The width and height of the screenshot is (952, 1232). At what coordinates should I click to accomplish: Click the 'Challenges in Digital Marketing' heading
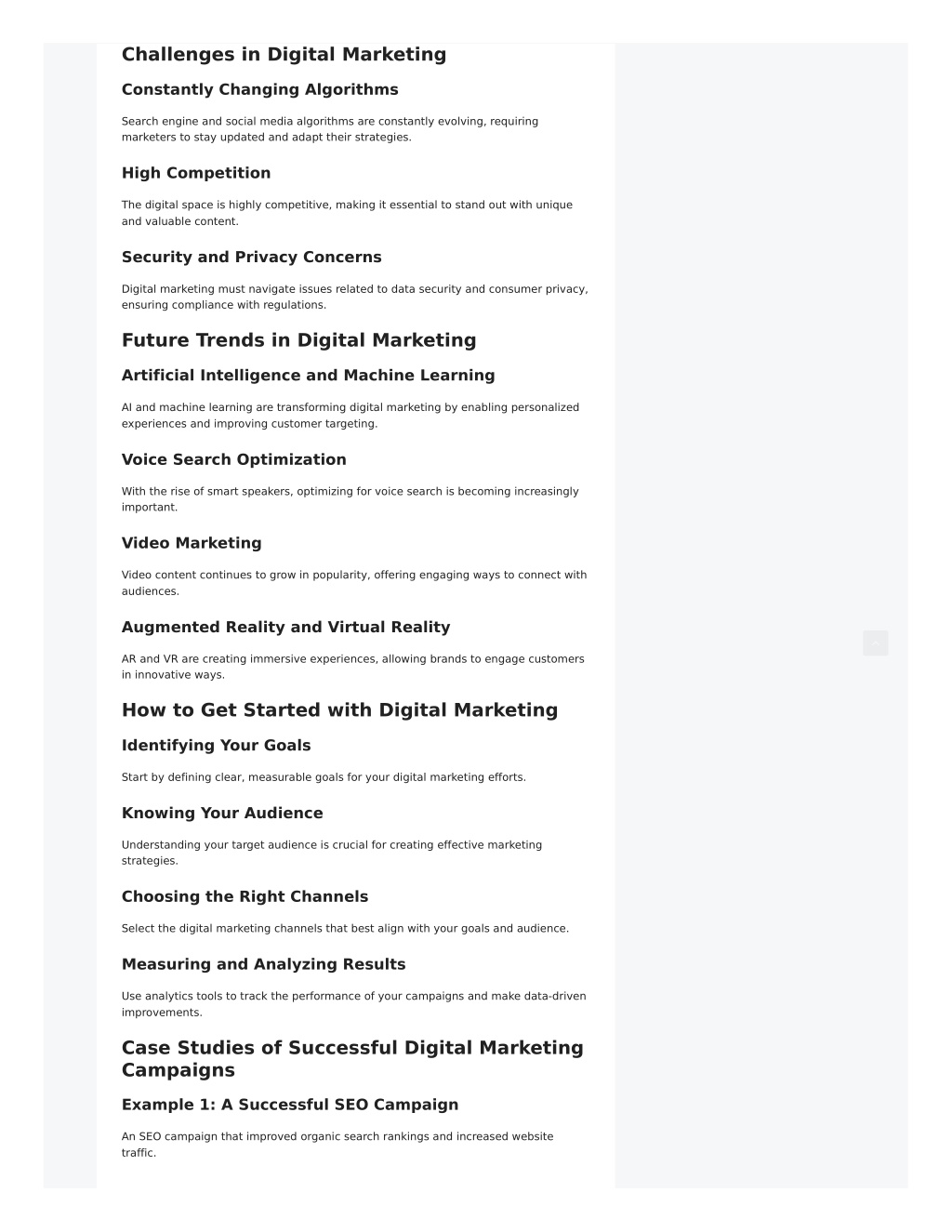[284, 55]
